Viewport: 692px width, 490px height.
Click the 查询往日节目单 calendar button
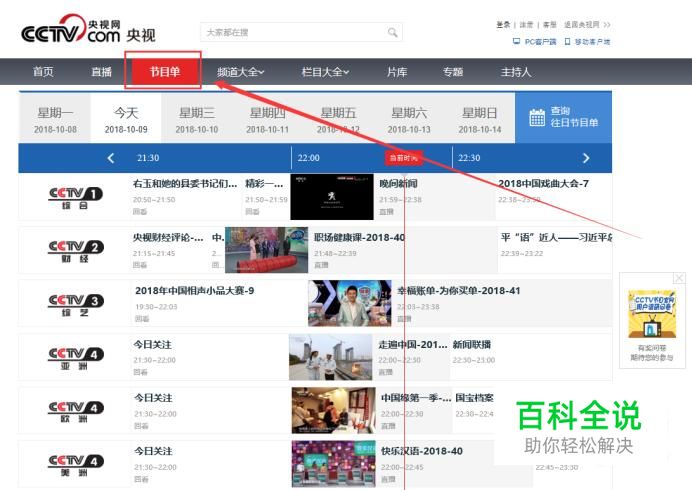pos(564,117)
